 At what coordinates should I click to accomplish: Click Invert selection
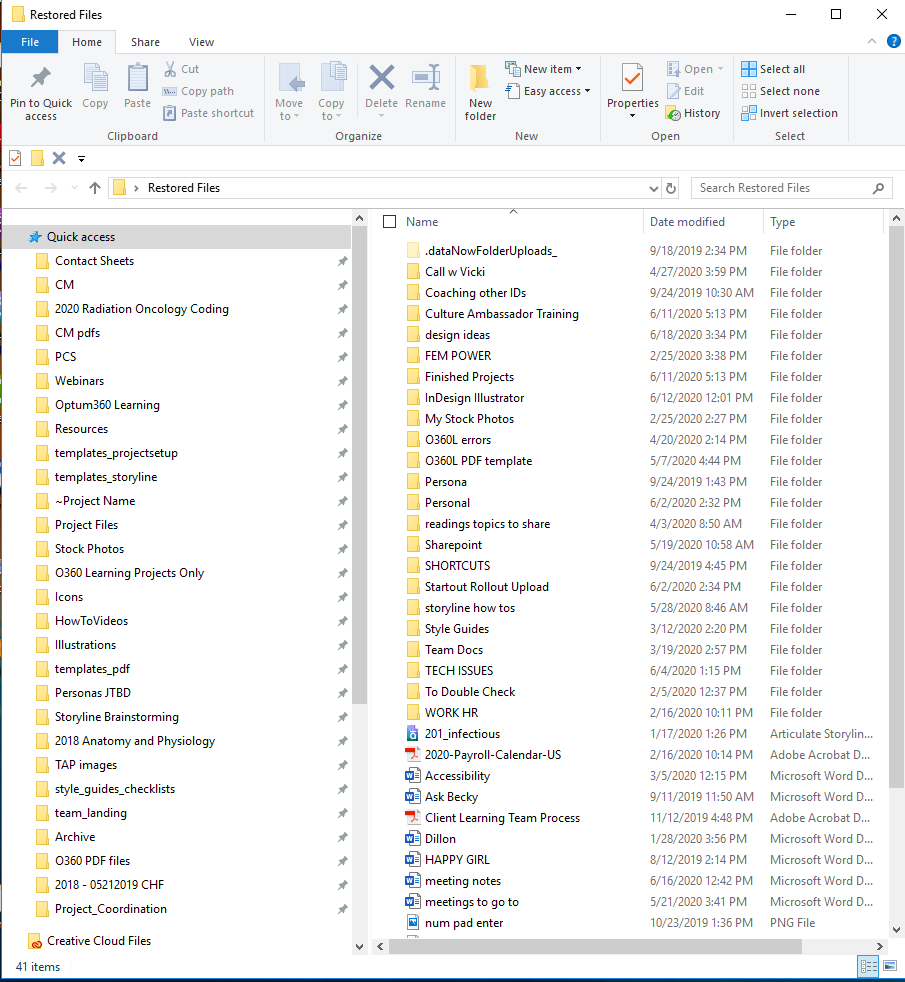coord(790,112)
